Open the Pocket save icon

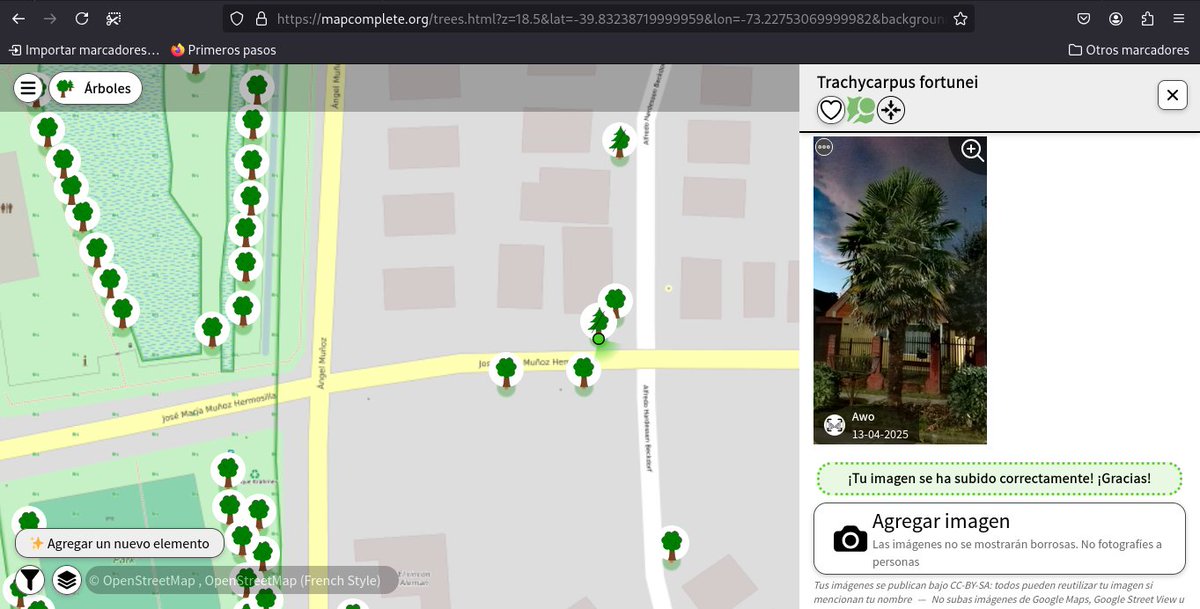tap(1084, 18)
